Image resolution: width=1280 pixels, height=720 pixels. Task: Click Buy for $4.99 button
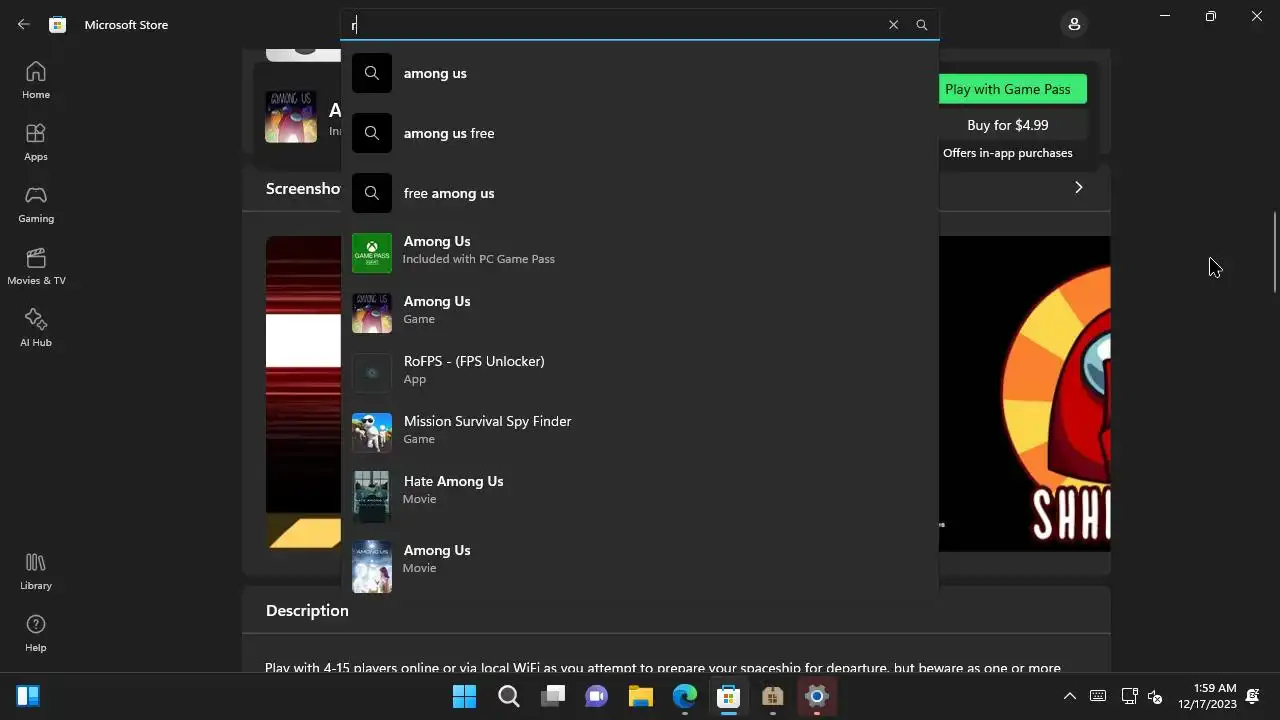point(1007,125)
